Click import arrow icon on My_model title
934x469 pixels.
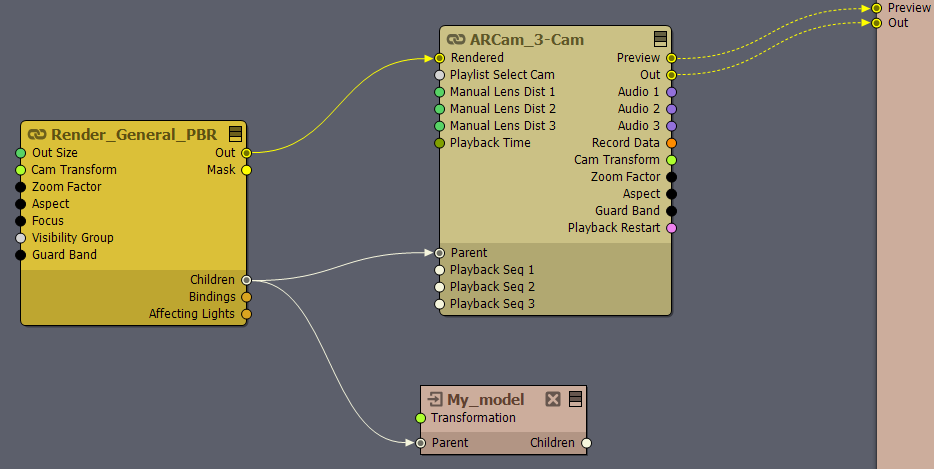(x=435, y=399)
